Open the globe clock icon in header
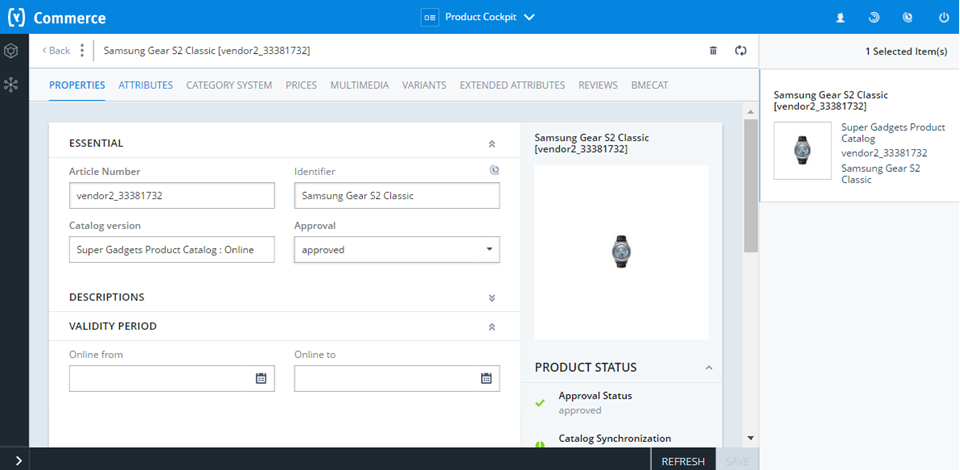960x470 pixels. pos(908,18)
